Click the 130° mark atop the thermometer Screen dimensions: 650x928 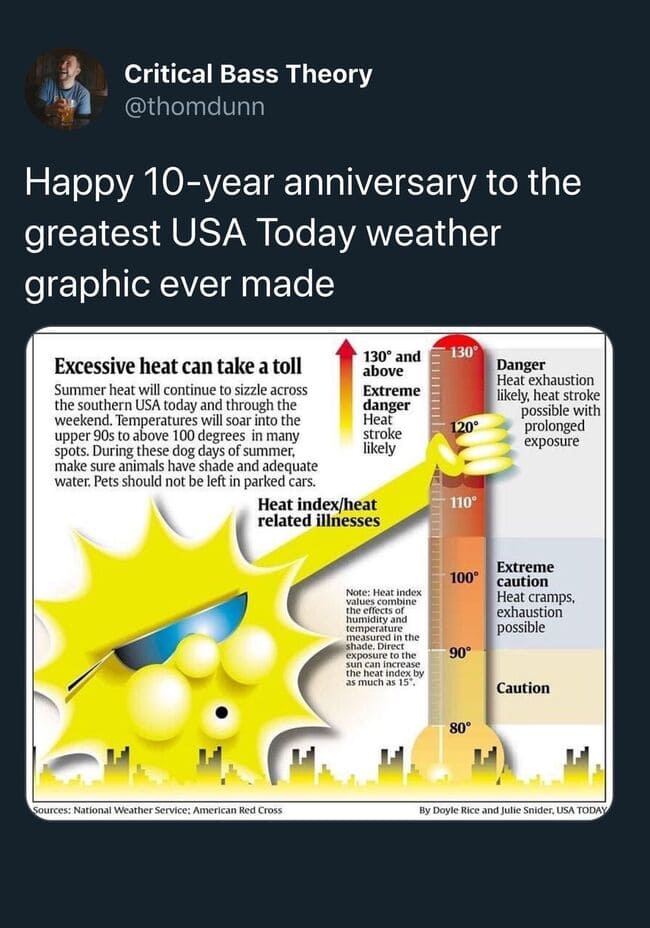coord(462,353)
